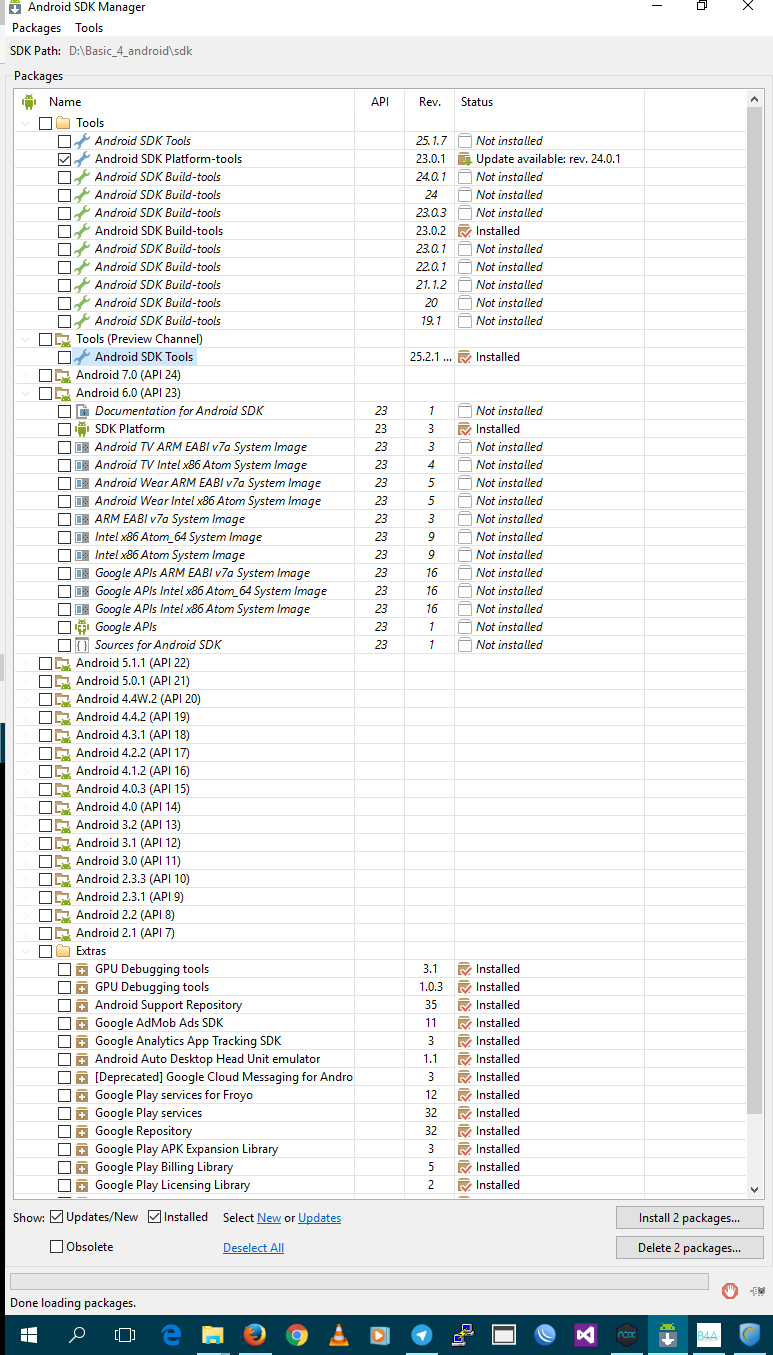Open the Tools menu
773x1355 pixels.
click(x=89, y=28)
